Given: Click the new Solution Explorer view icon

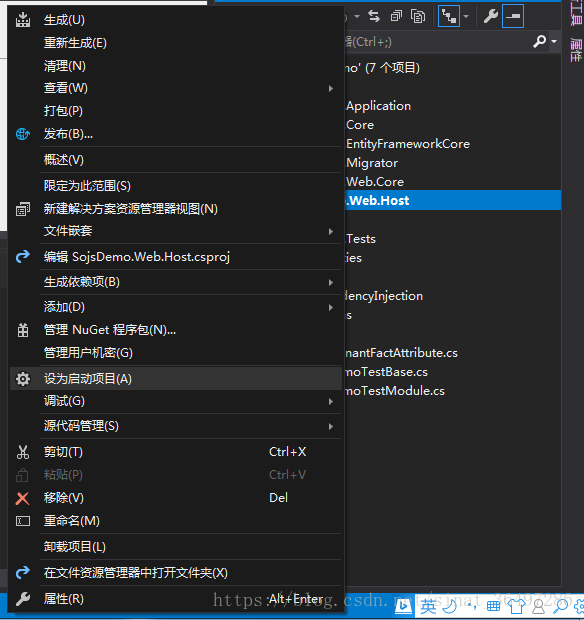Looking at the screenshot, I should point(23,209).
